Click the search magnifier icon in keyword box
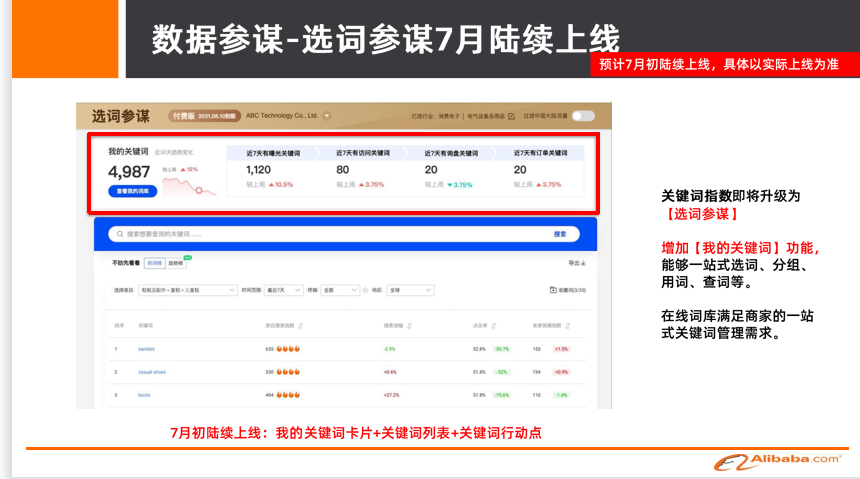860x479 pixels. [118, 234]
